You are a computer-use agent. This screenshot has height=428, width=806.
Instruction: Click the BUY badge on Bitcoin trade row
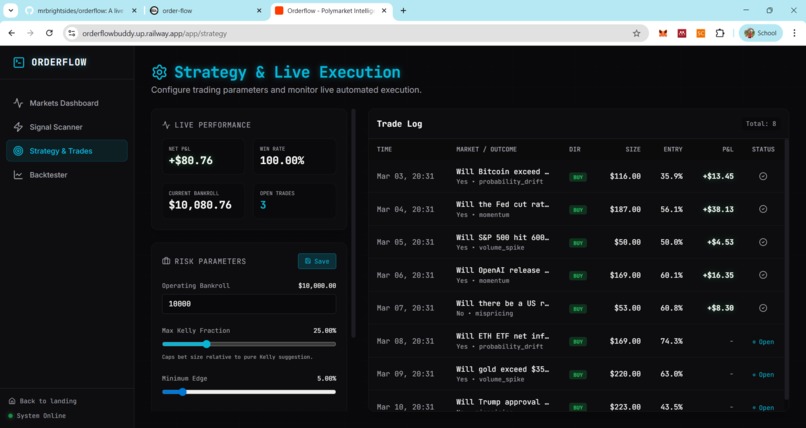click(578, 177)
